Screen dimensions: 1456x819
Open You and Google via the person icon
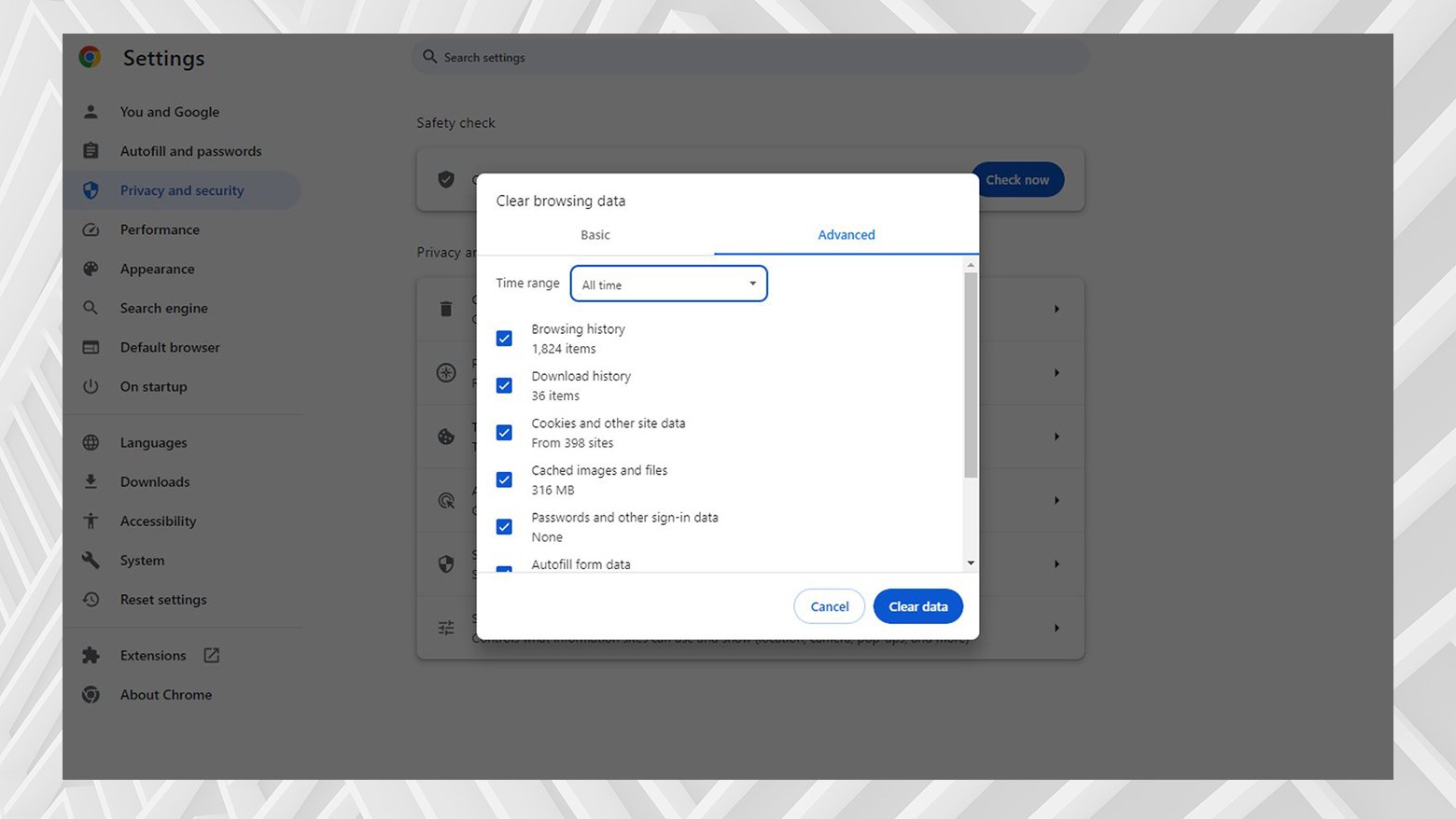[x=91, y=111]
